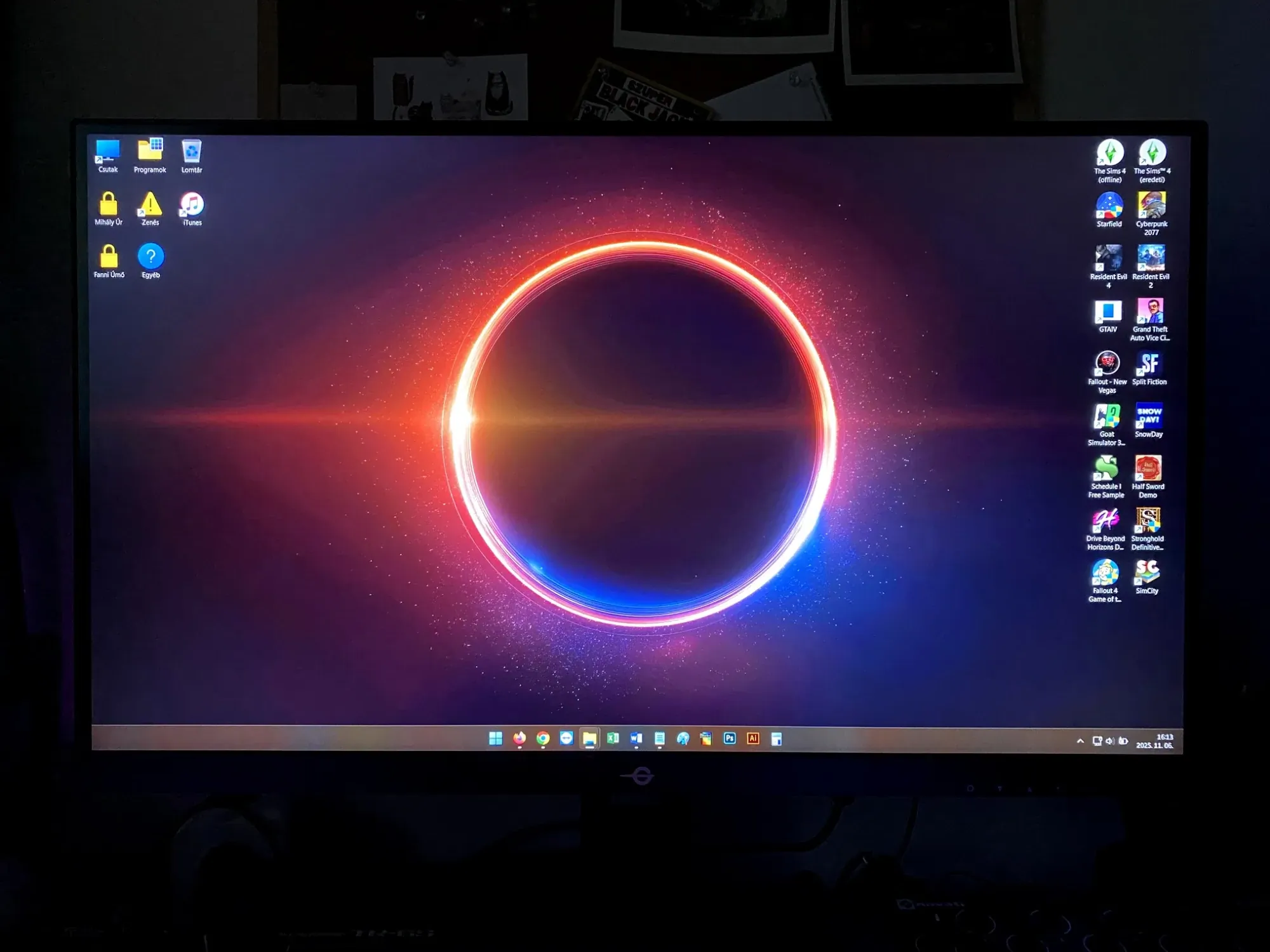Image resolution: width=1270 pixels, height=952 pixels.
Task: Open clock and date panel
Action: [1154, 741]
